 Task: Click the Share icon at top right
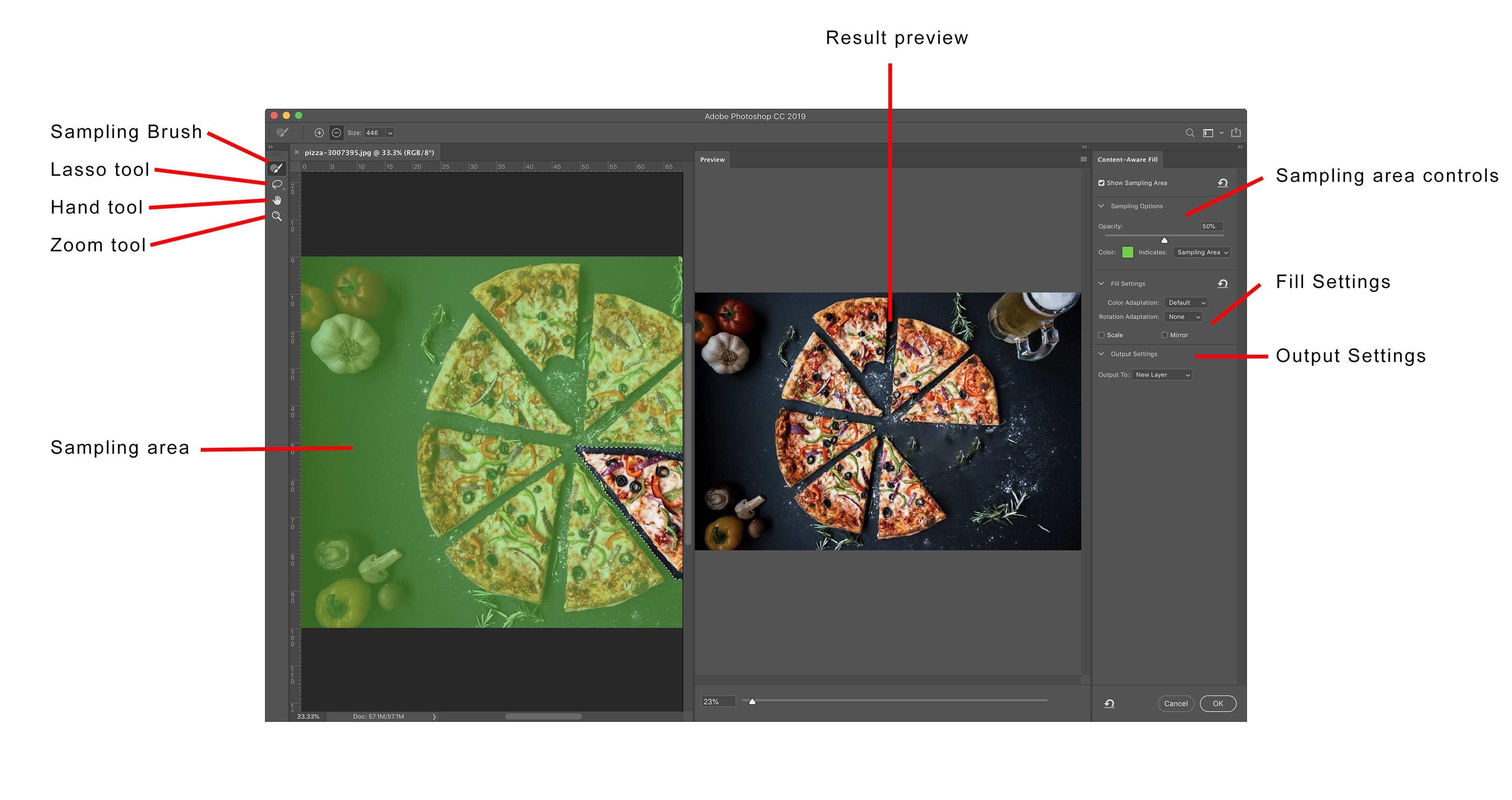point(1236,133)
